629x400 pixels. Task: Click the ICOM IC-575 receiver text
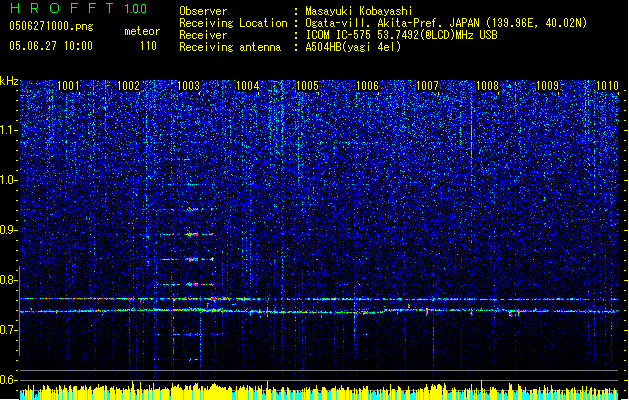pos(402,35)
